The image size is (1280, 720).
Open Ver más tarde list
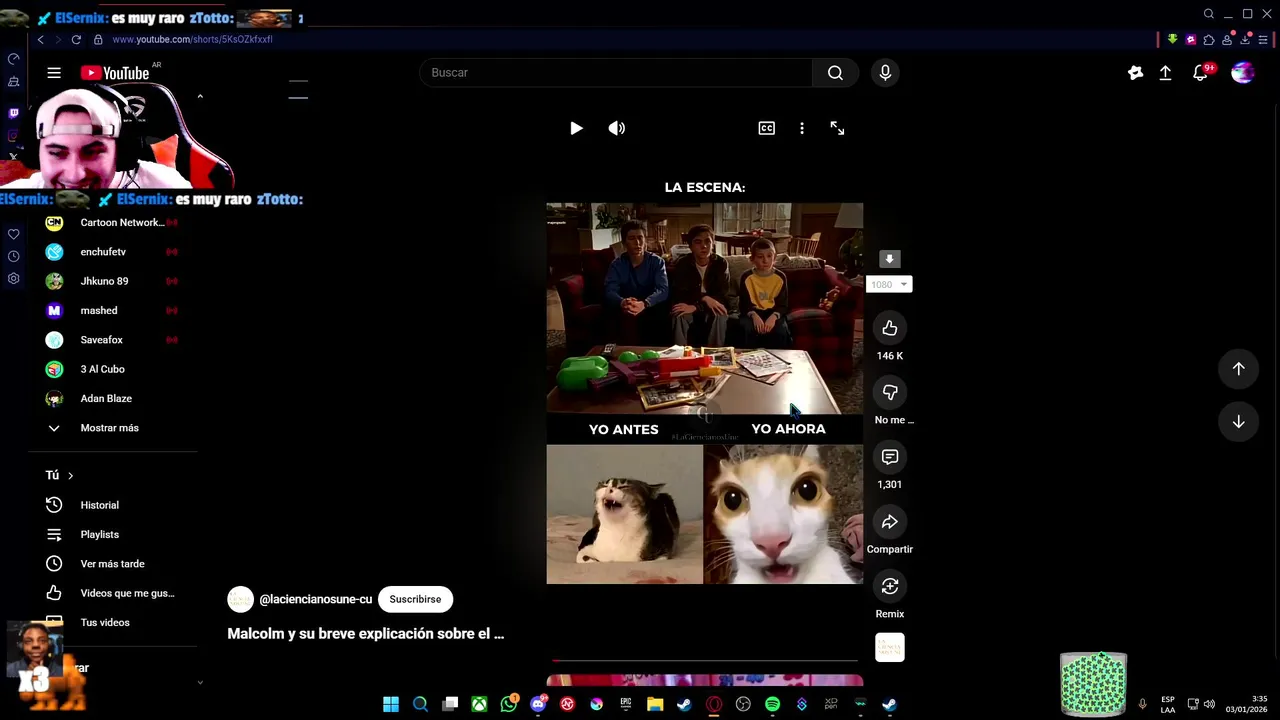click(113, 564)
